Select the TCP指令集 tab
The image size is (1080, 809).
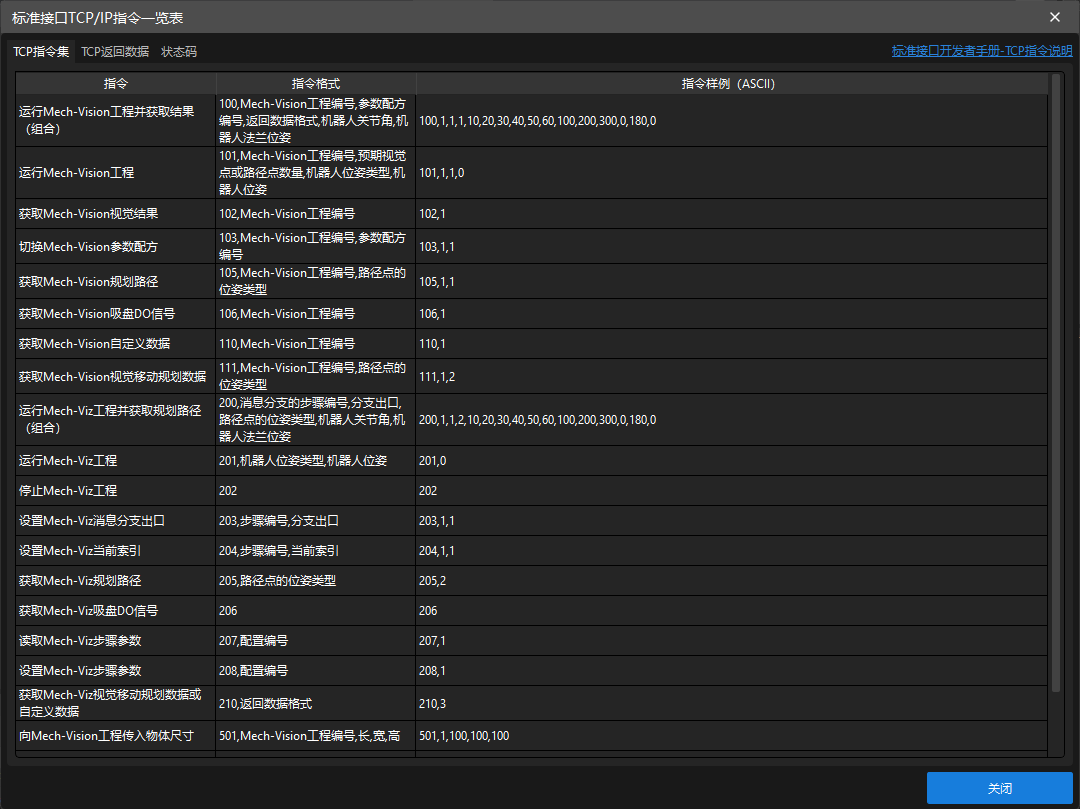pyautogui.click(x=42, y=51)
